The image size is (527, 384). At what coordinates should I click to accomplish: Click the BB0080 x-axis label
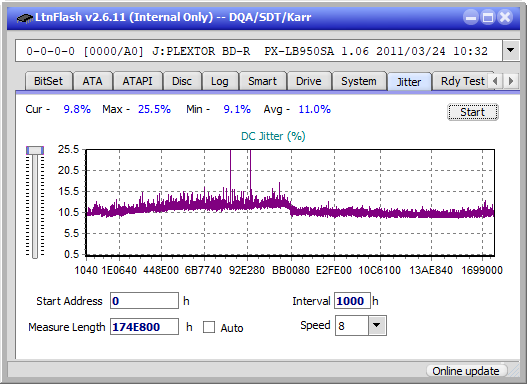291,270
